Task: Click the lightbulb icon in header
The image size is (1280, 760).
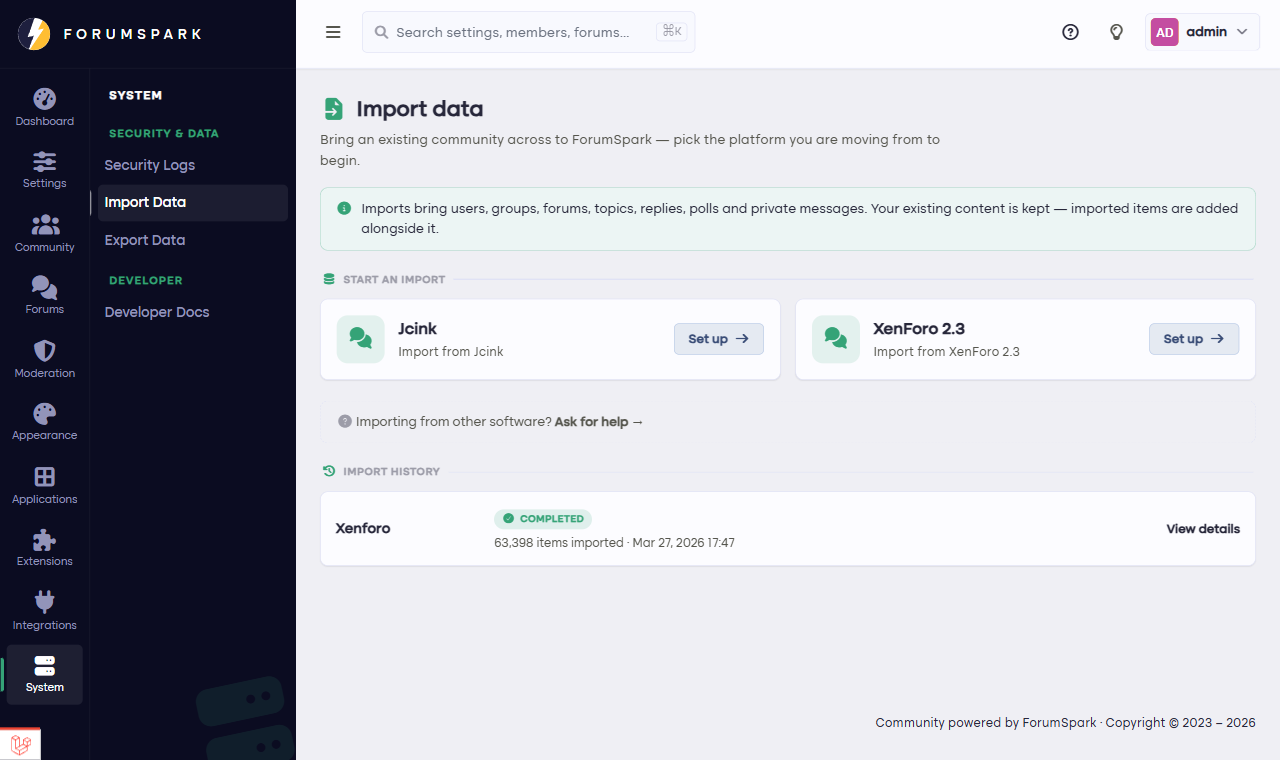Action: (1117, 32)
